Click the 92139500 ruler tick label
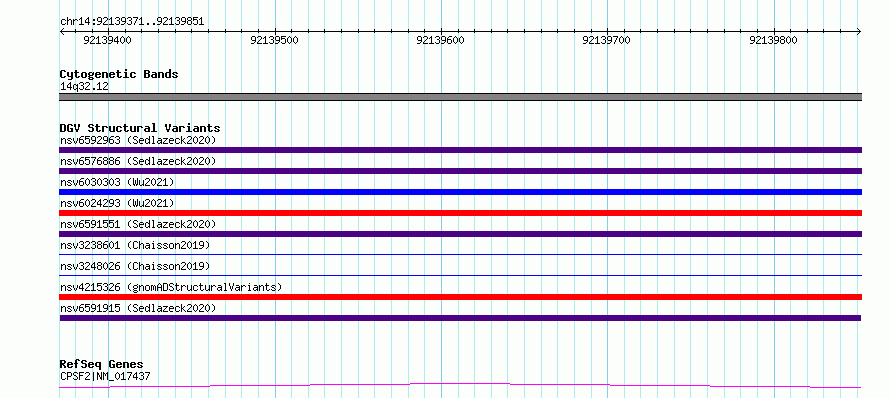This screenshot has width=890, height=398. click(274, 40)
